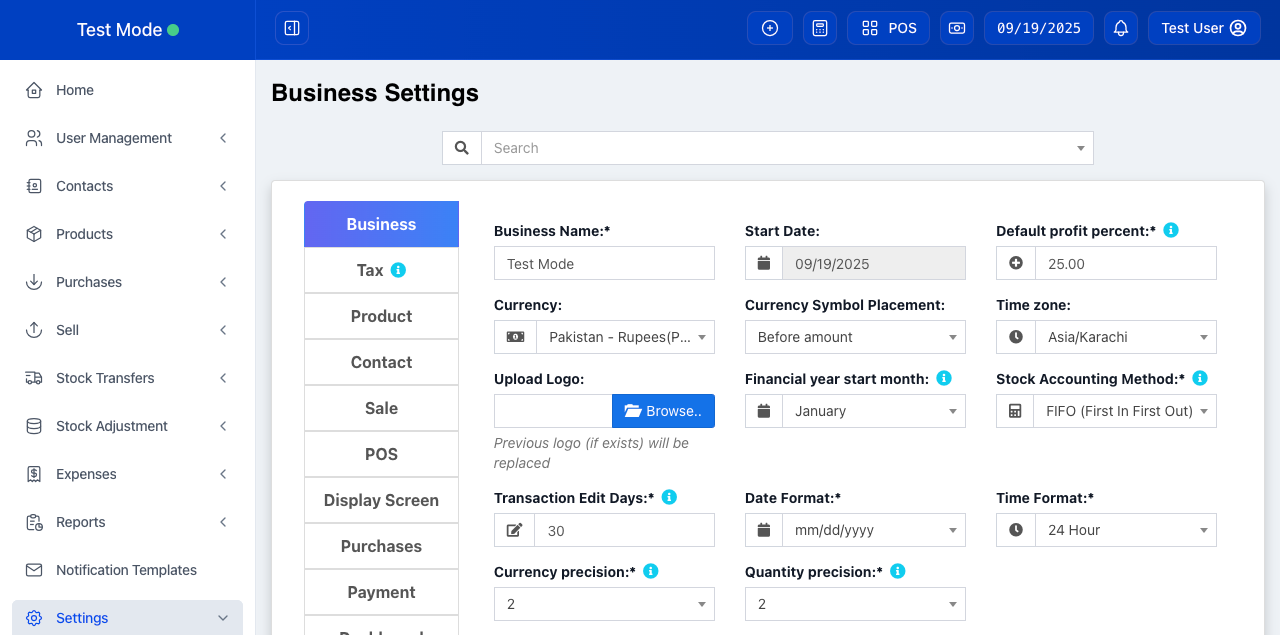This screenshot has width=1280, height=635.
Task: Switch to the Product settings tab
Action: [x=381, y=316]
